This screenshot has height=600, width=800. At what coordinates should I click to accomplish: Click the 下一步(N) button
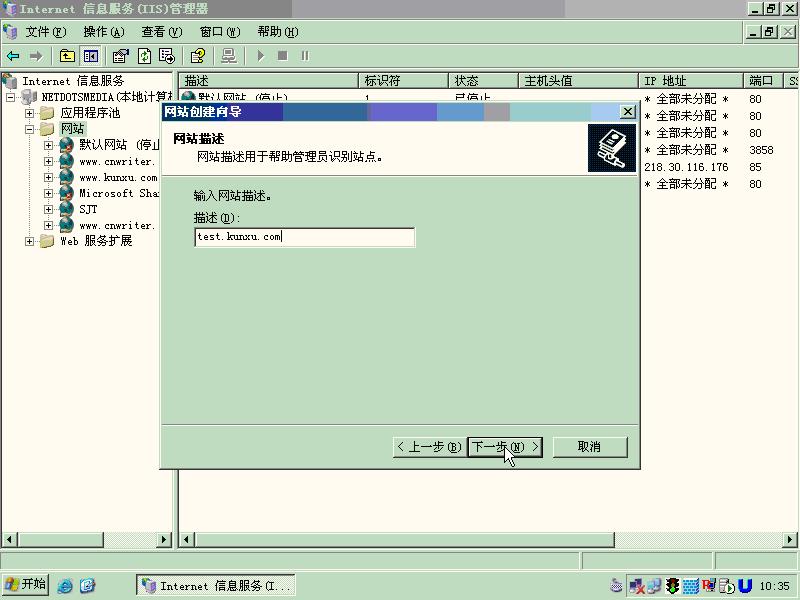point(505,447)
